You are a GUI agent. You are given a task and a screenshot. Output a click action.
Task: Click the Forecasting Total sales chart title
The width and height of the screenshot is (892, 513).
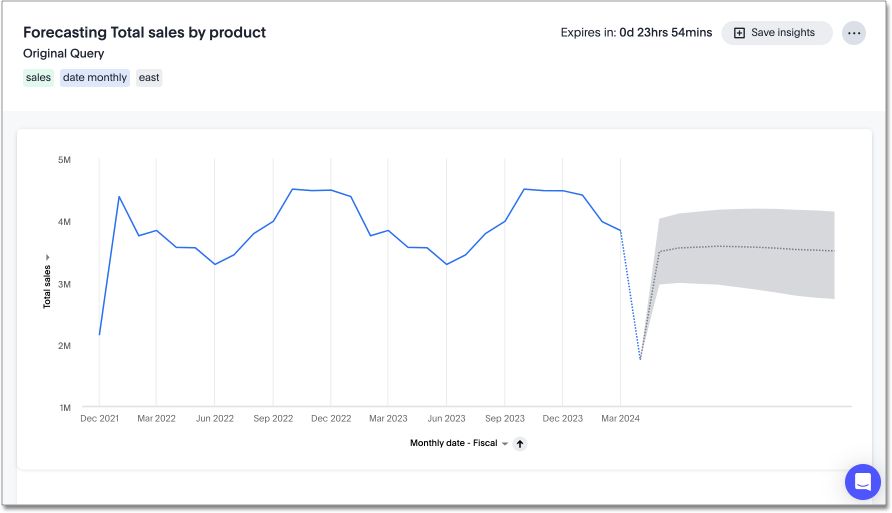pos(144,32)
